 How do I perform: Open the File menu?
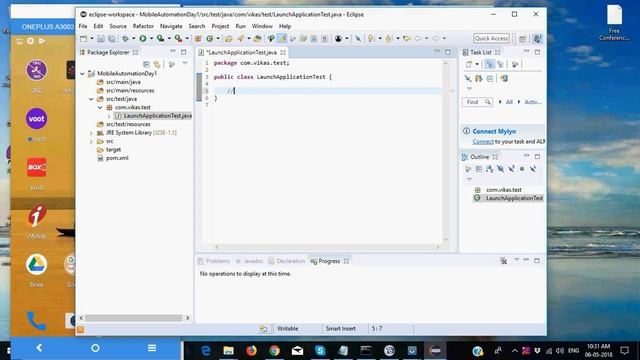click(x=83, y=26)
